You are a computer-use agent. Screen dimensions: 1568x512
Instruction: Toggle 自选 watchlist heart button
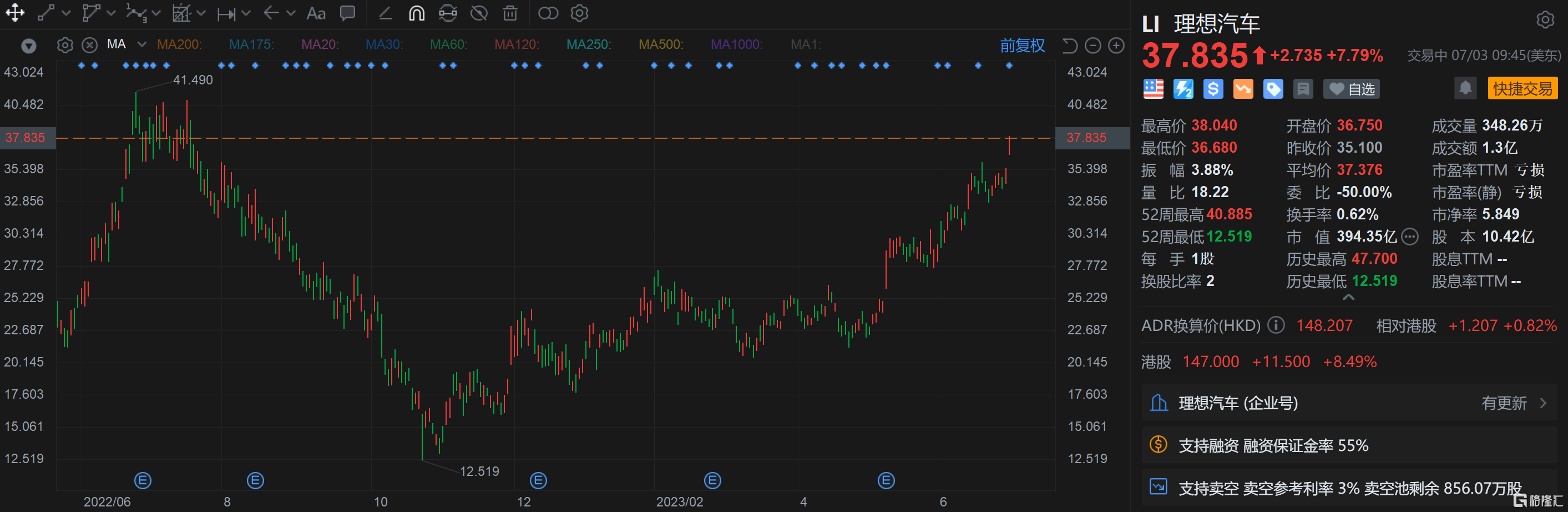(x=1351, y=89)
